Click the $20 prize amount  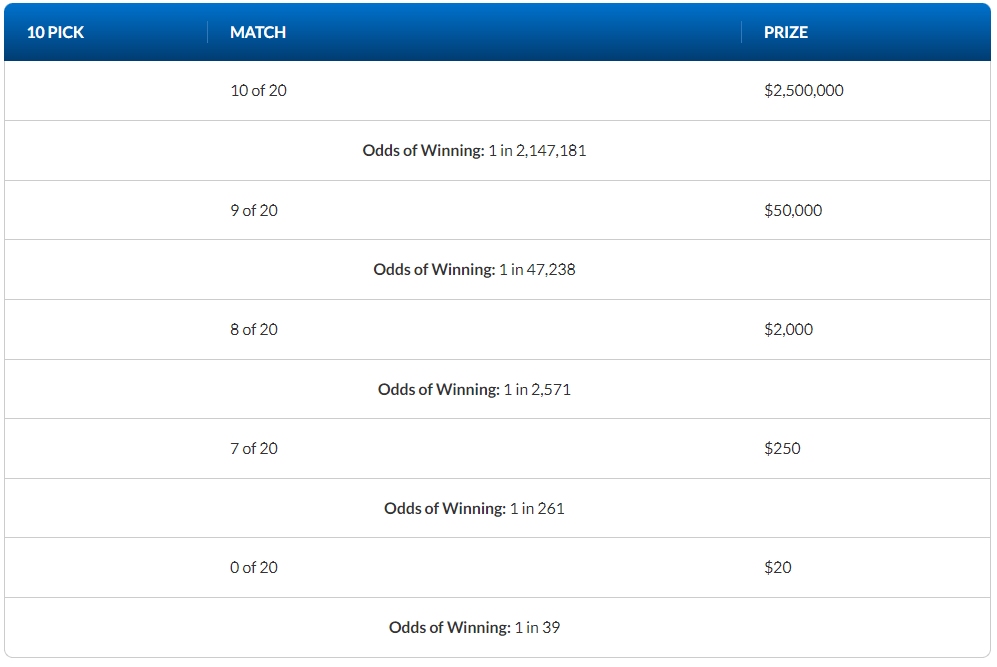tap(778, 567)
